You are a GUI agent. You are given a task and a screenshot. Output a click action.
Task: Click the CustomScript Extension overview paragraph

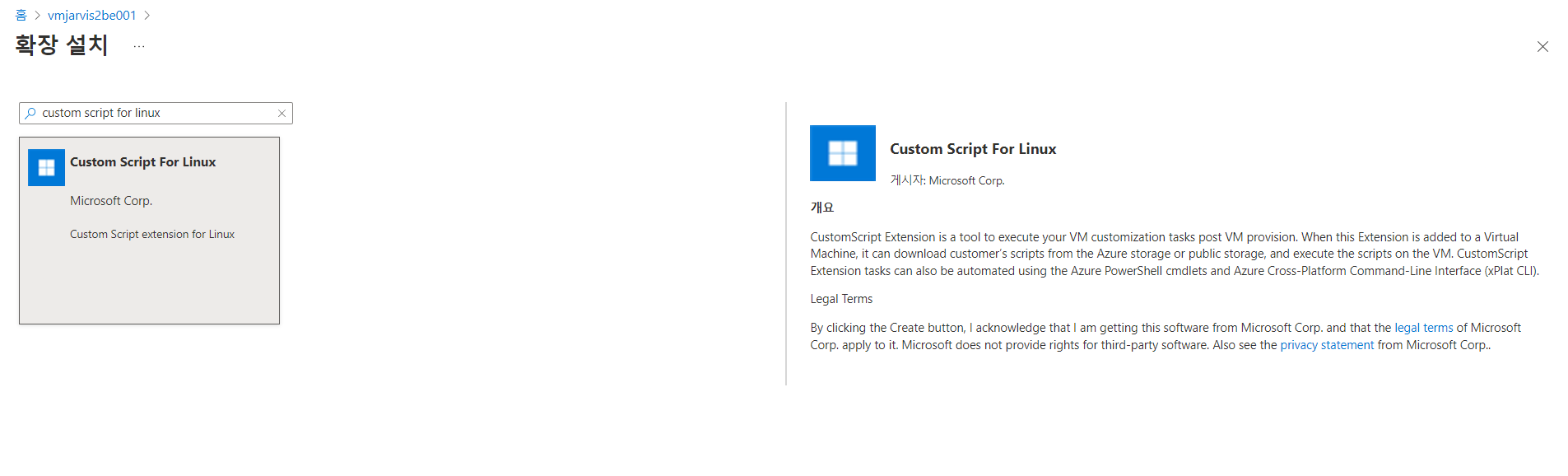coord(1175,254)
